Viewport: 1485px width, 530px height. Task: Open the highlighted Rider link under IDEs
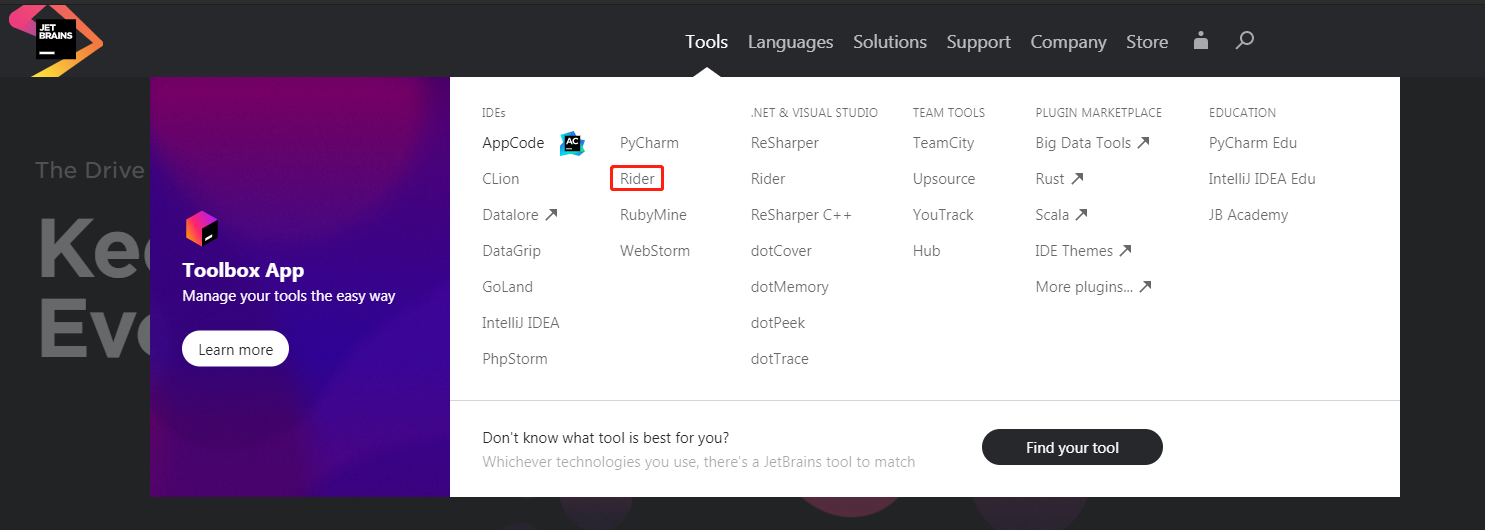pyautogui.click(x=637, y=179)
